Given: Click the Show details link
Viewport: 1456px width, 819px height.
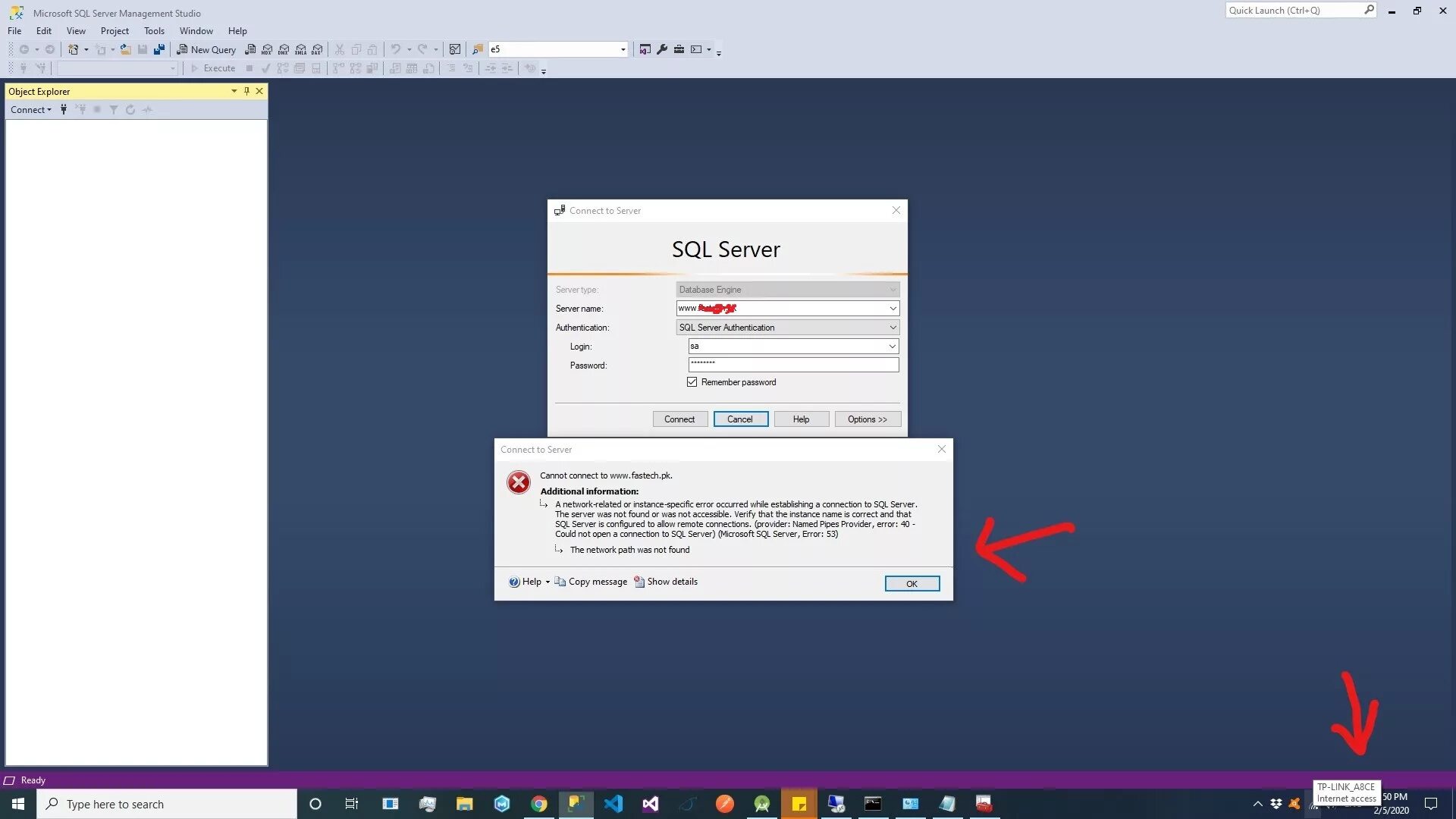Looking at the screenshot, I should click(670, 581).
